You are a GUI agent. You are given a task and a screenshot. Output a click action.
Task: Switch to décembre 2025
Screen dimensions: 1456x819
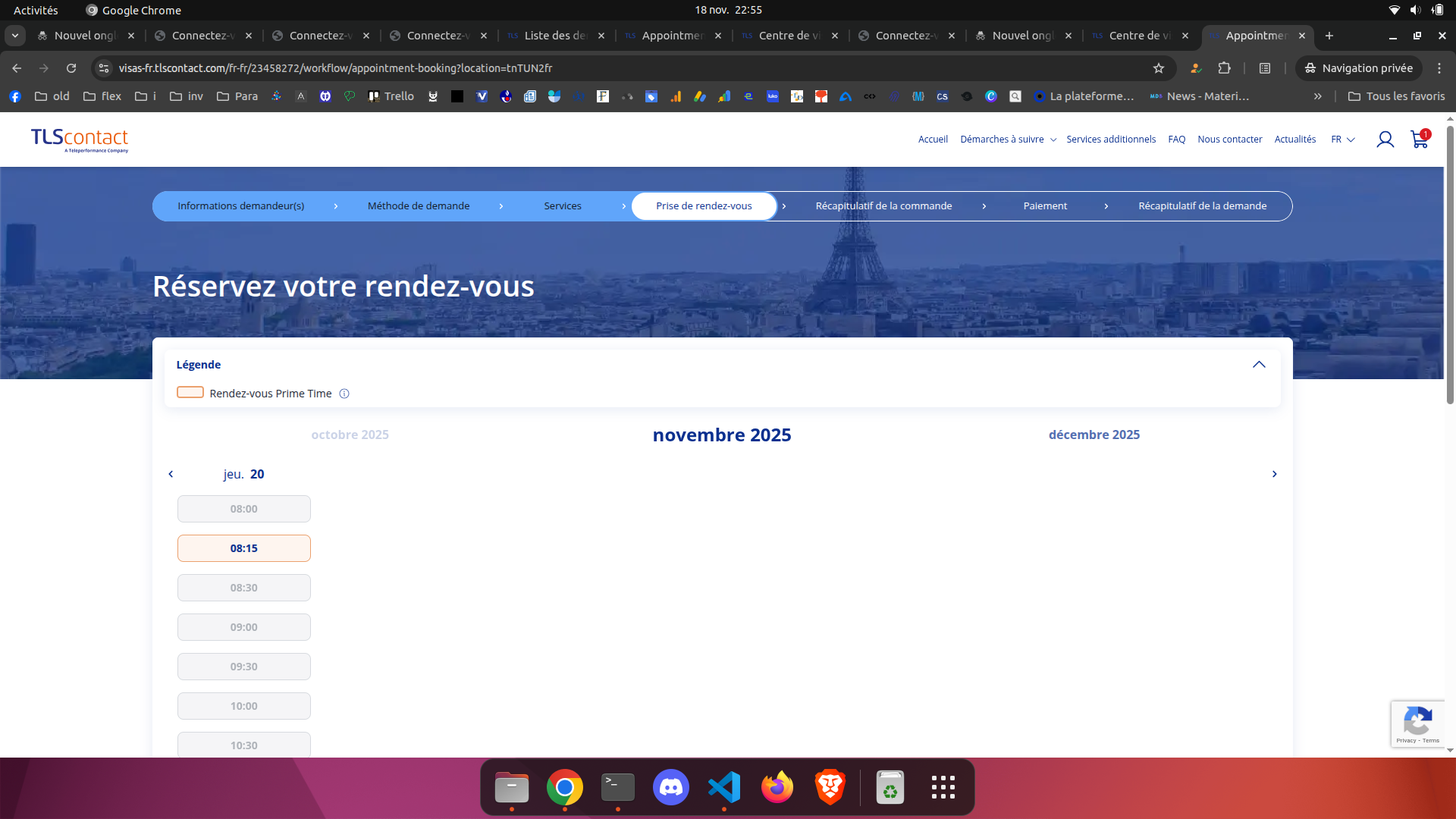click(1094, 435)
